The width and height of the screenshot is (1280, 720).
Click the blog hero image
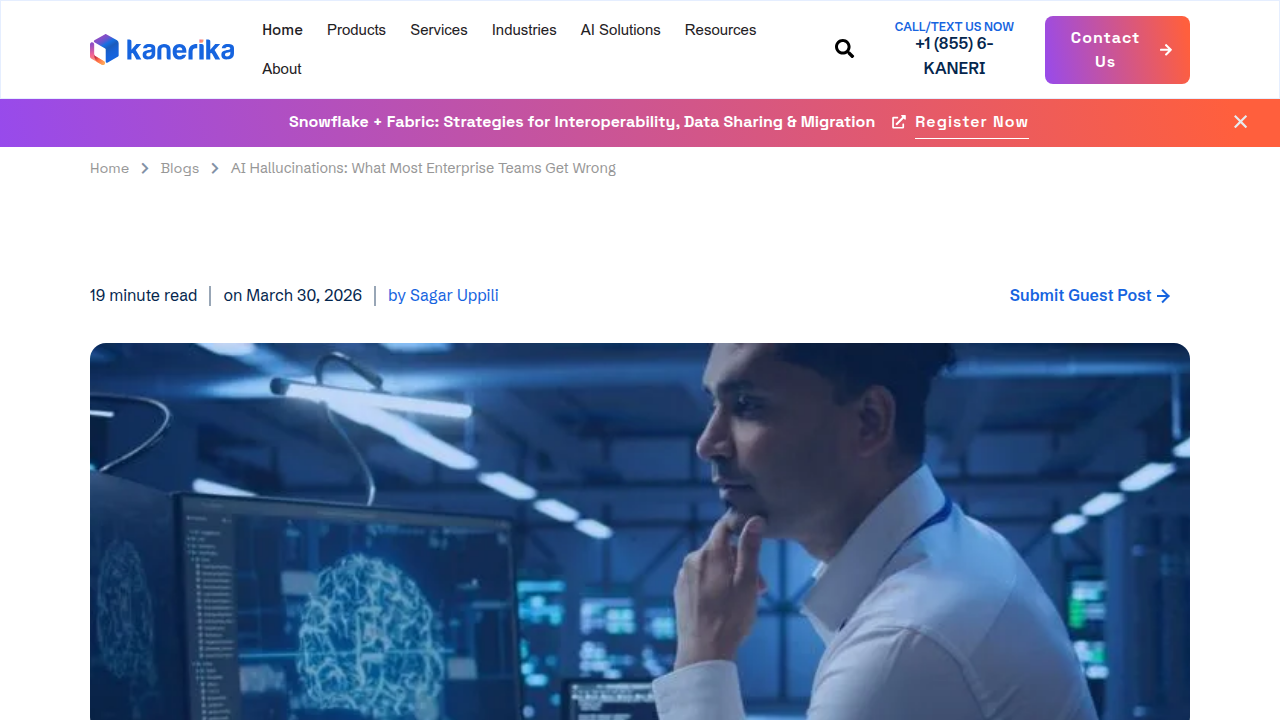[640, 531]
